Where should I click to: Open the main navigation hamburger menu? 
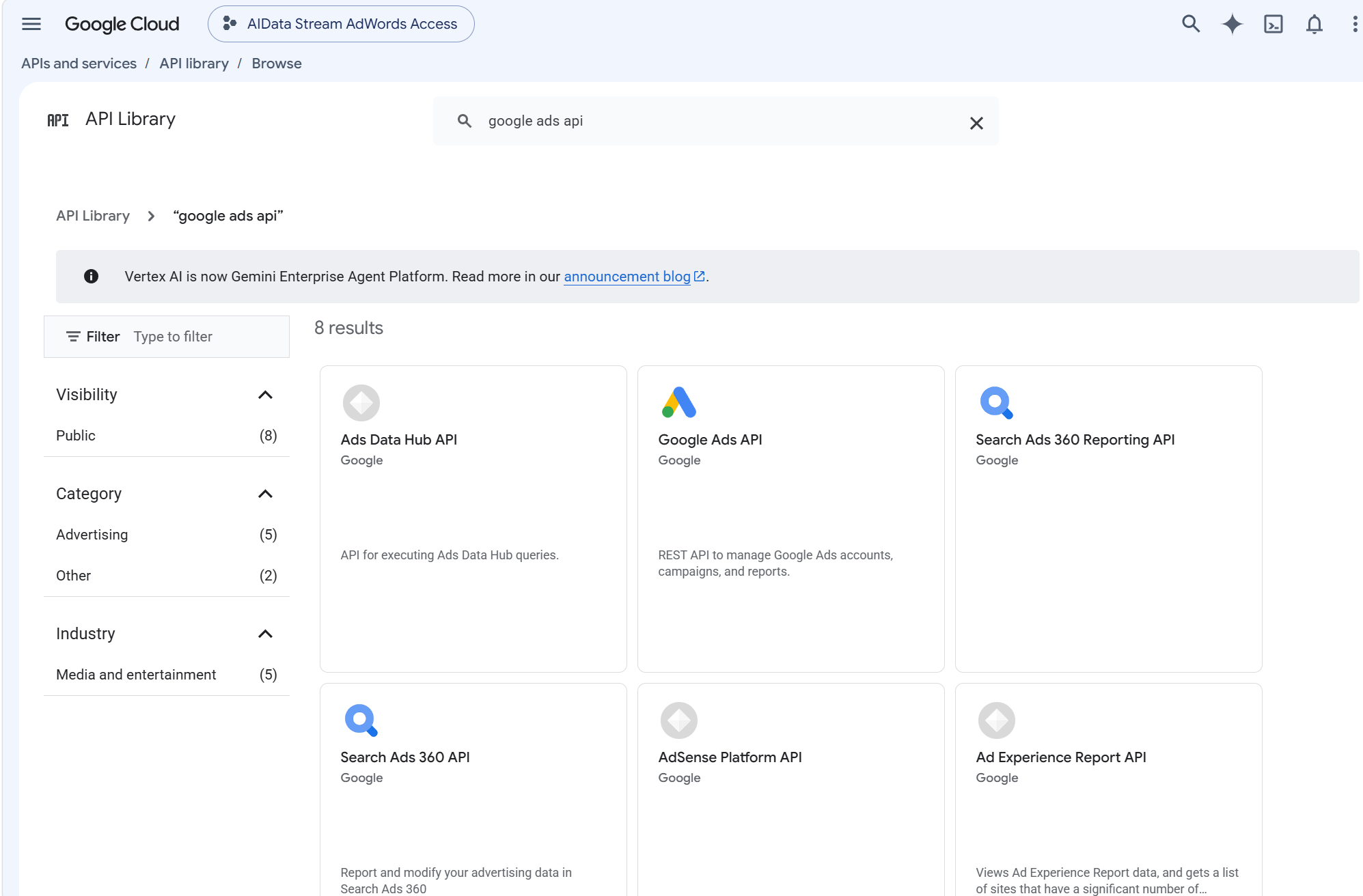(x=31, y=24)
